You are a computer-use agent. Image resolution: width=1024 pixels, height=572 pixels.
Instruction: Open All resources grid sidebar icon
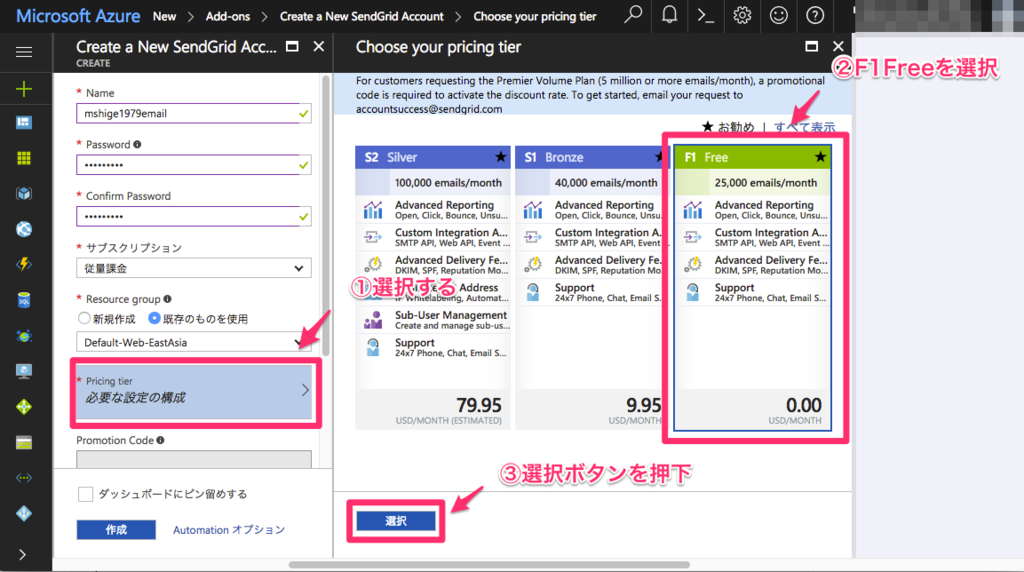point(24,158)
